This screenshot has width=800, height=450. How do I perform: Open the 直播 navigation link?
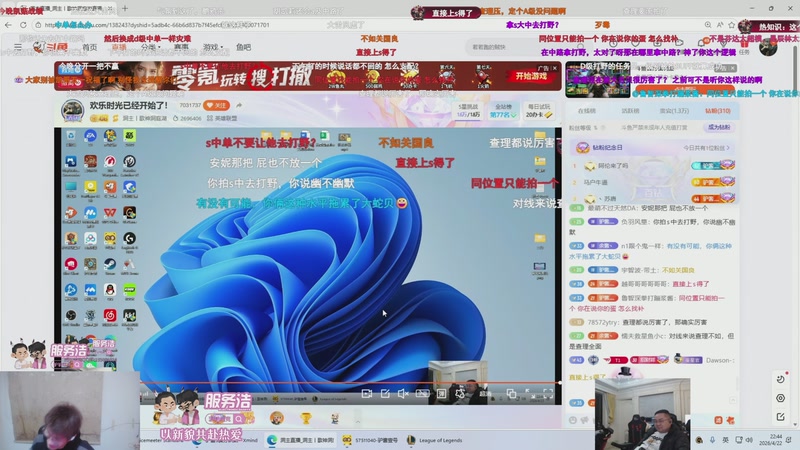pos(119,47)
